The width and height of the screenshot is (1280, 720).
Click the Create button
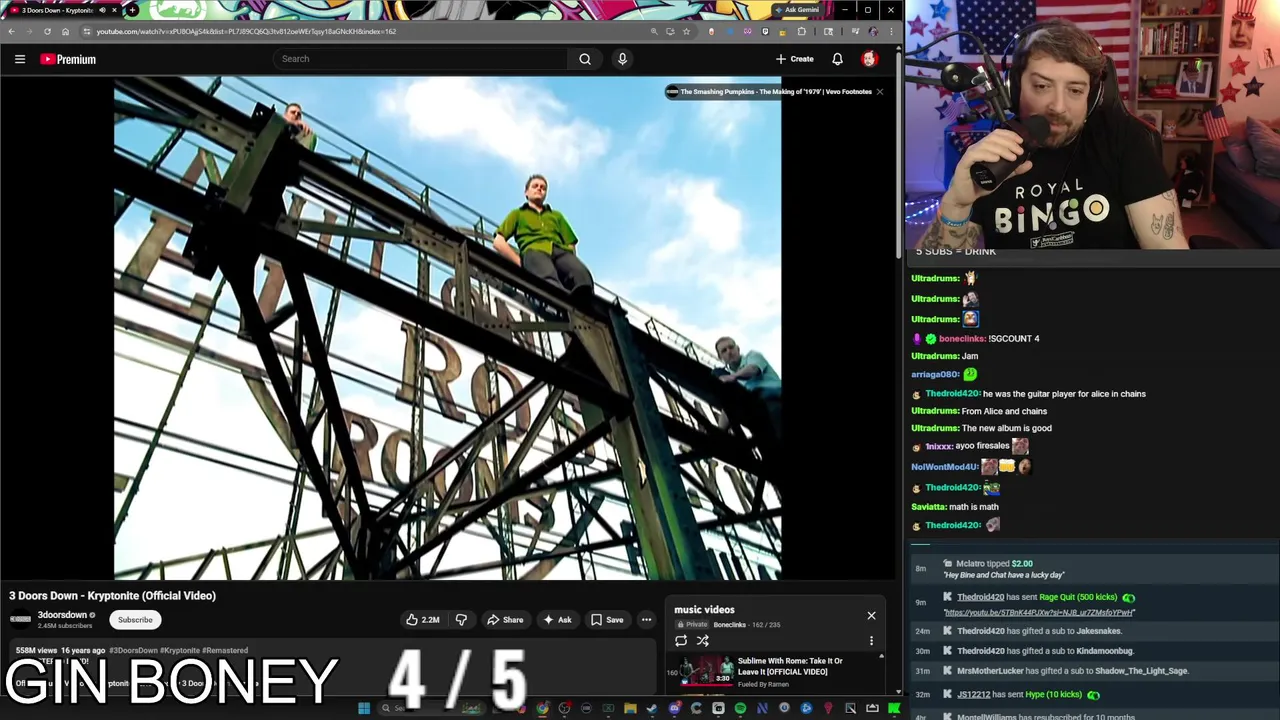(x=795, y=59)
